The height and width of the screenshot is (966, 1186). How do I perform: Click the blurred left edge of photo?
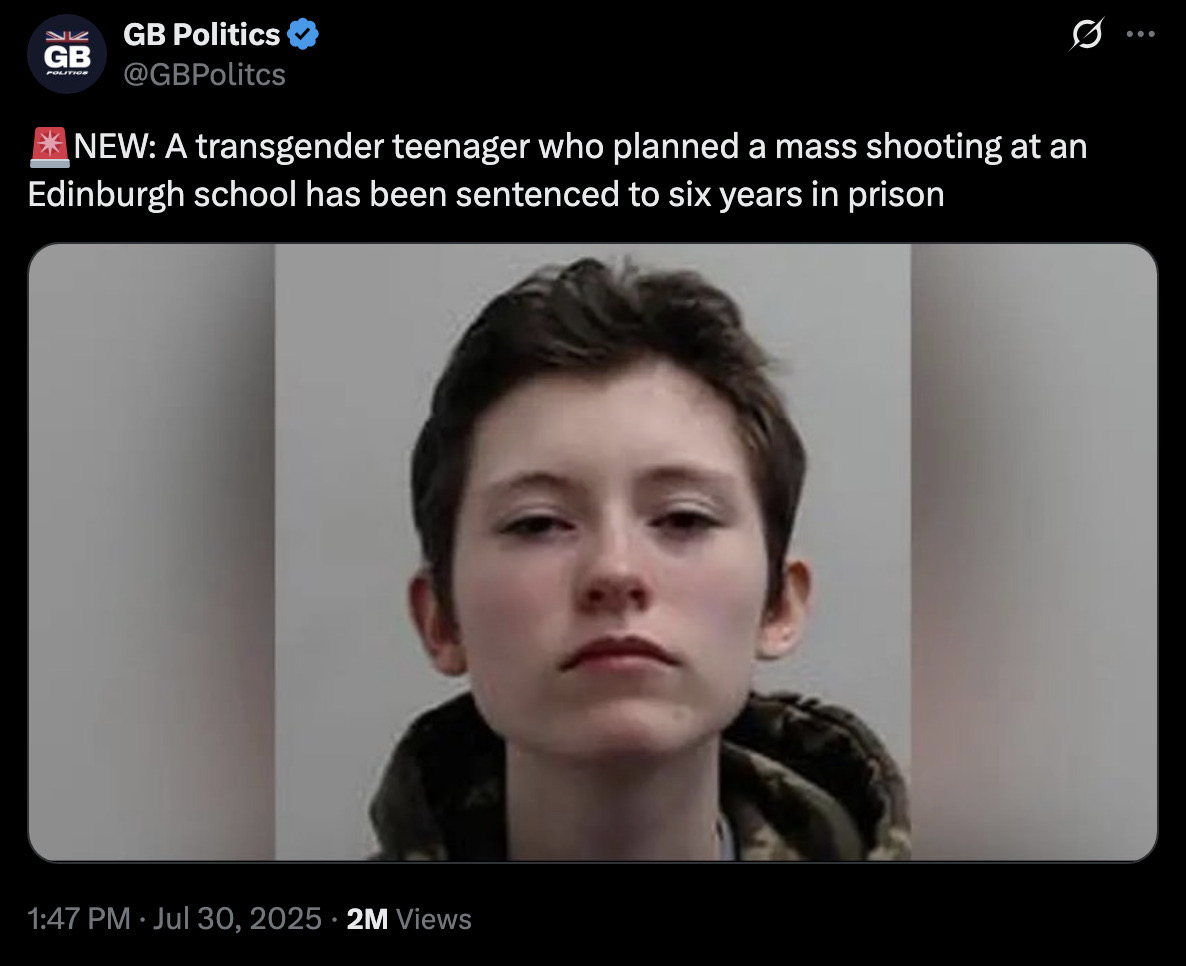pyautogui.click(x=151, y=552)
